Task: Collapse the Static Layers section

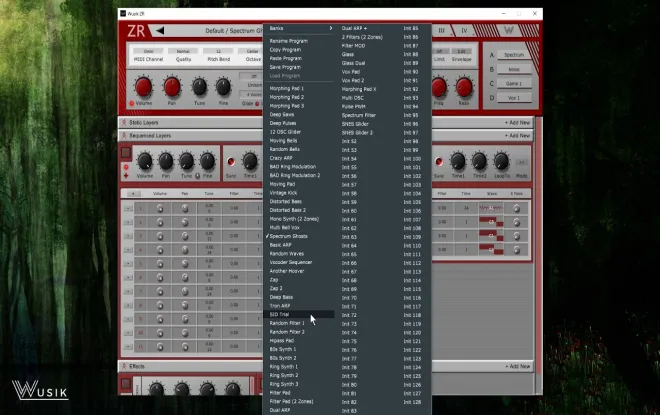Action: 124,122
